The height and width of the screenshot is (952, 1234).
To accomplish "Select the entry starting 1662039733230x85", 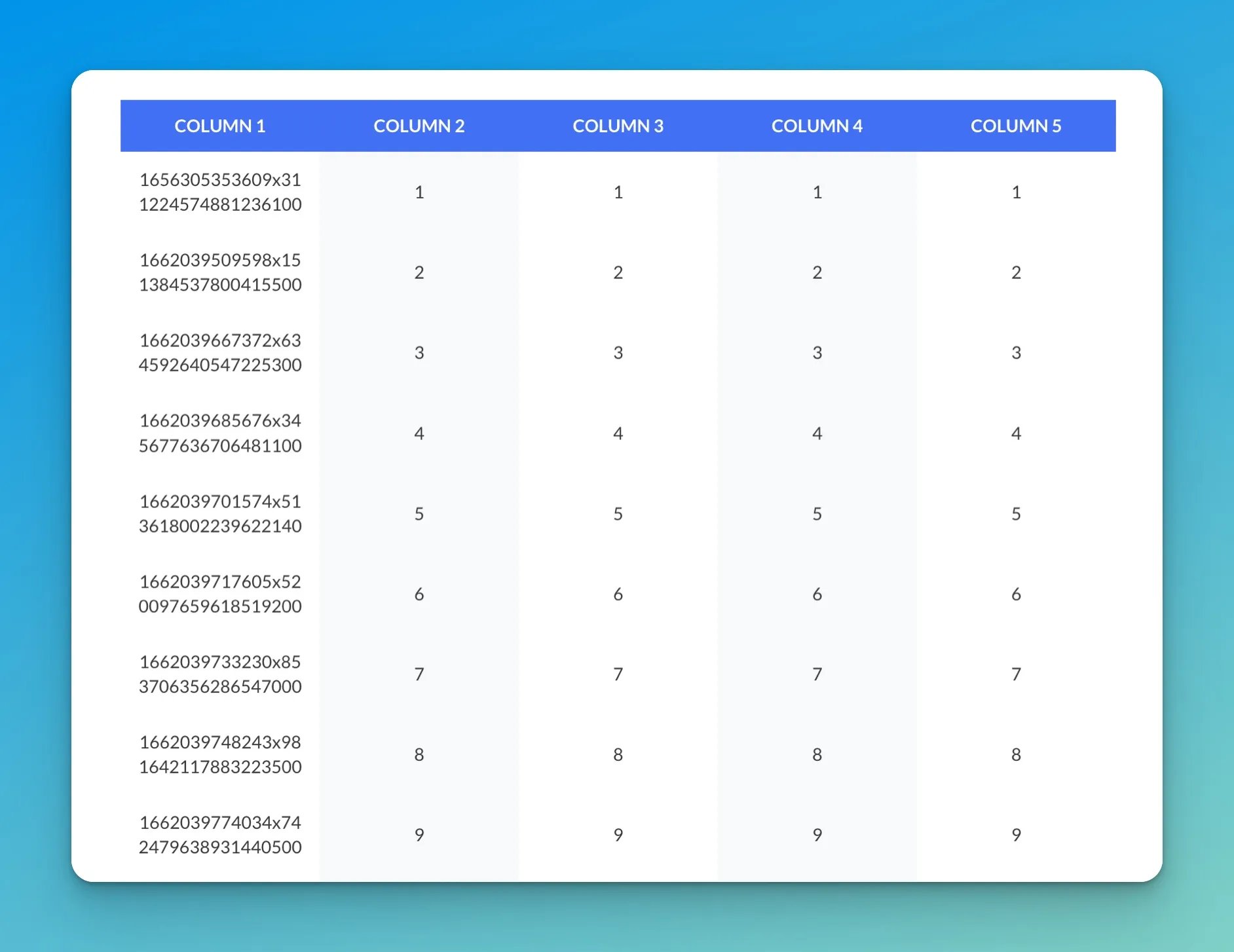I will (x=220, y=674).
